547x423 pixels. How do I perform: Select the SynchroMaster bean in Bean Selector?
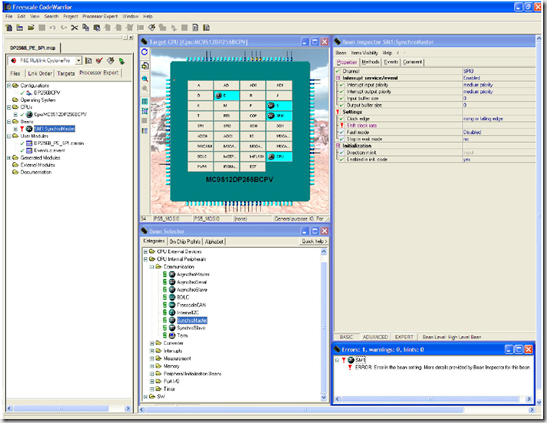pos(192,320)
